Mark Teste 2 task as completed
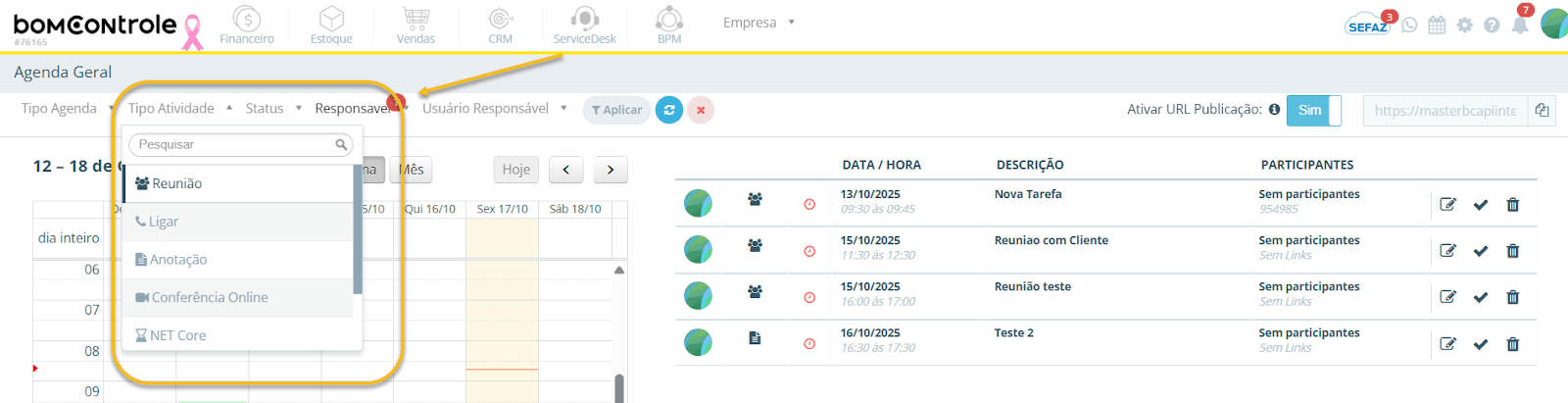1568x403 pixels. (1481, 344)
